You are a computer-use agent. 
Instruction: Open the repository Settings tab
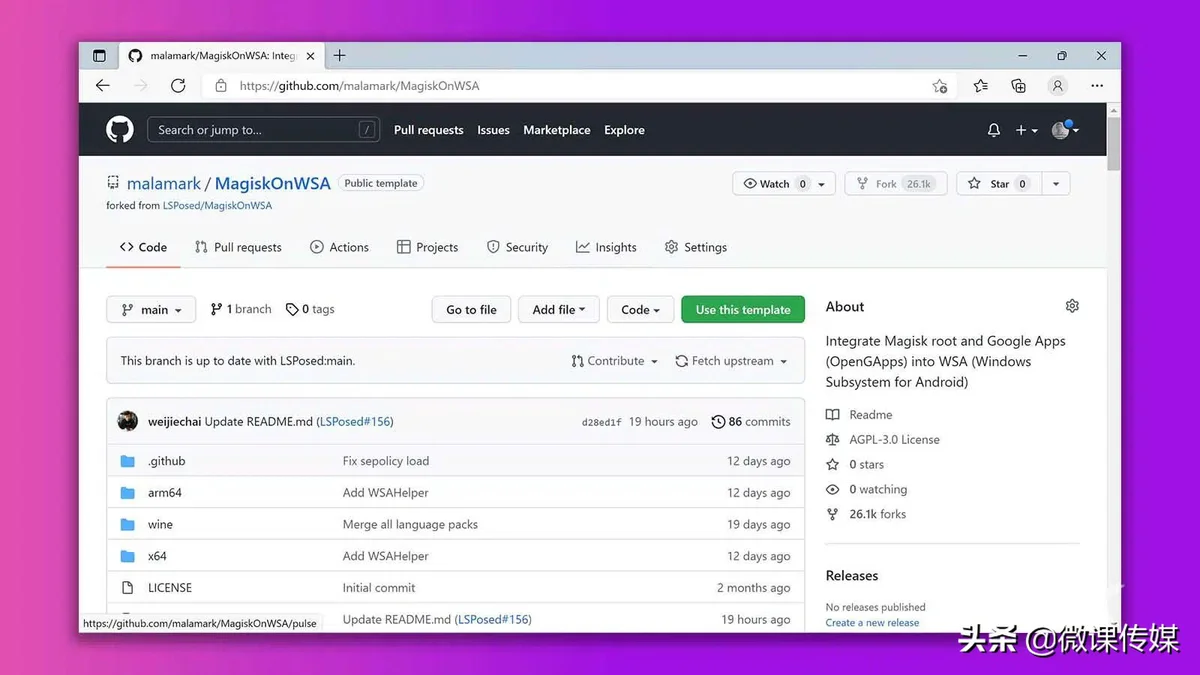click(696, 247)
